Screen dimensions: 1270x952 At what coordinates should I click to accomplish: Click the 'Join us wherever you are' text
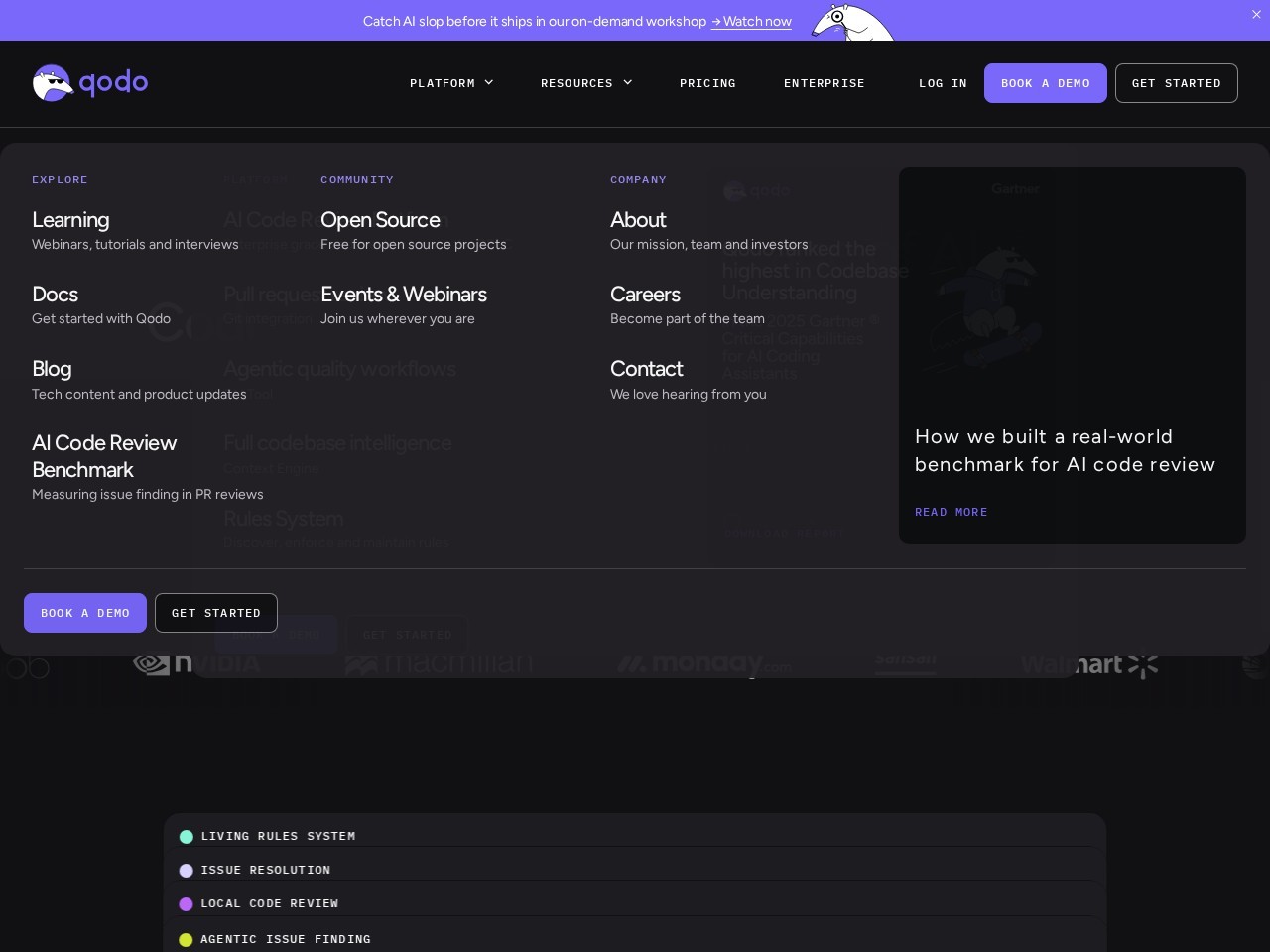pyautogui.click(x=398, y=318)
